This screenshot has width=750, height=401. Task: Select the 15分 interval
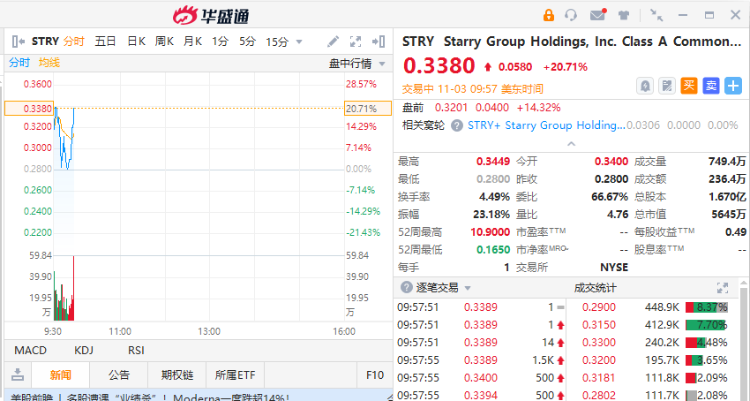coord(277,42)
